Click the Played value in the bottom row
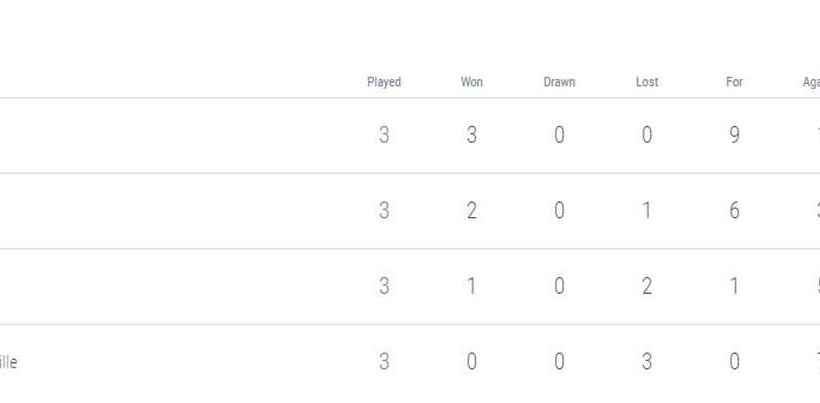 tap(384, 362)
